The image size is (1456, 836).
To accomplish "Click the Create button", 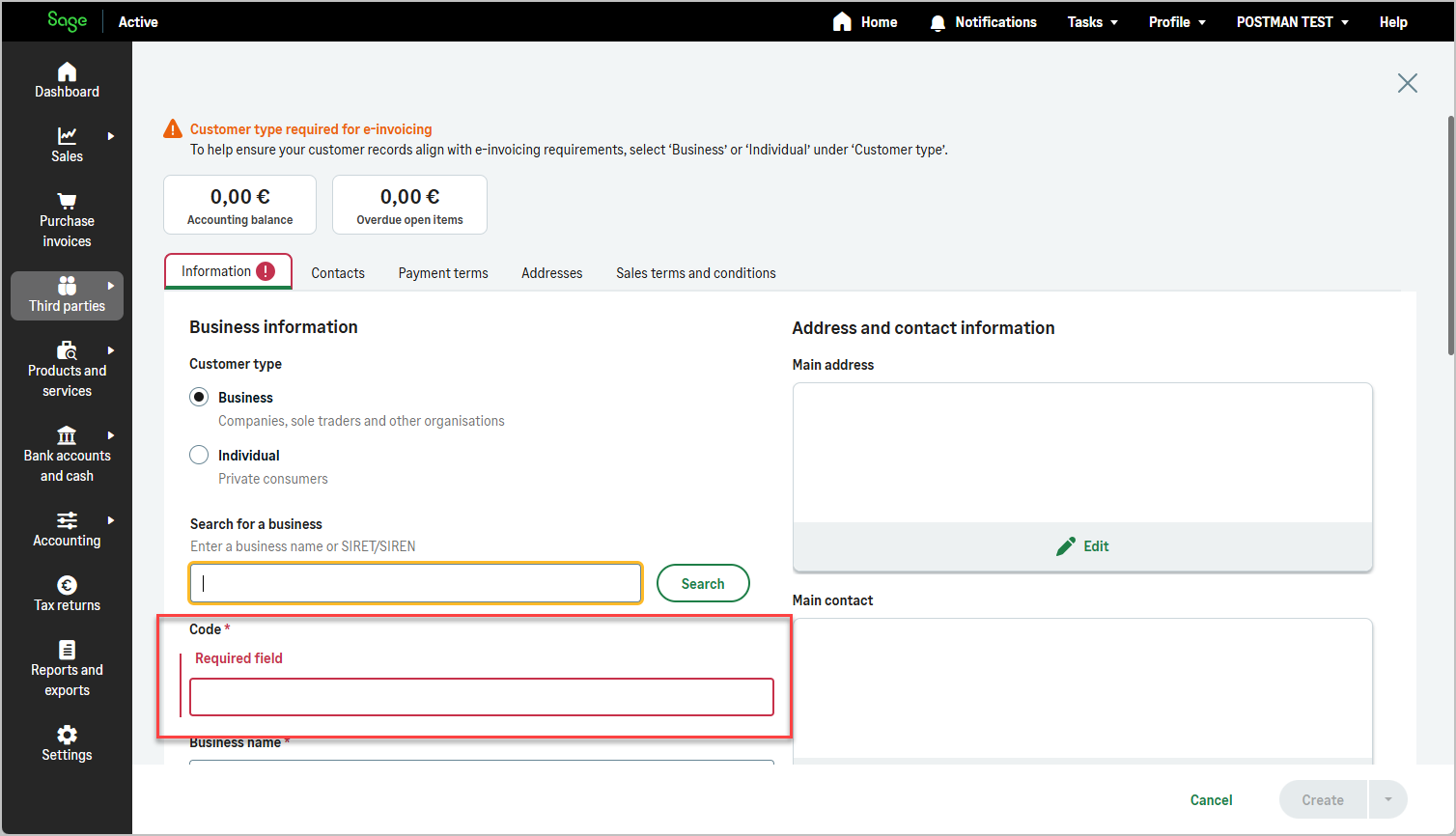I will 1323,799.
